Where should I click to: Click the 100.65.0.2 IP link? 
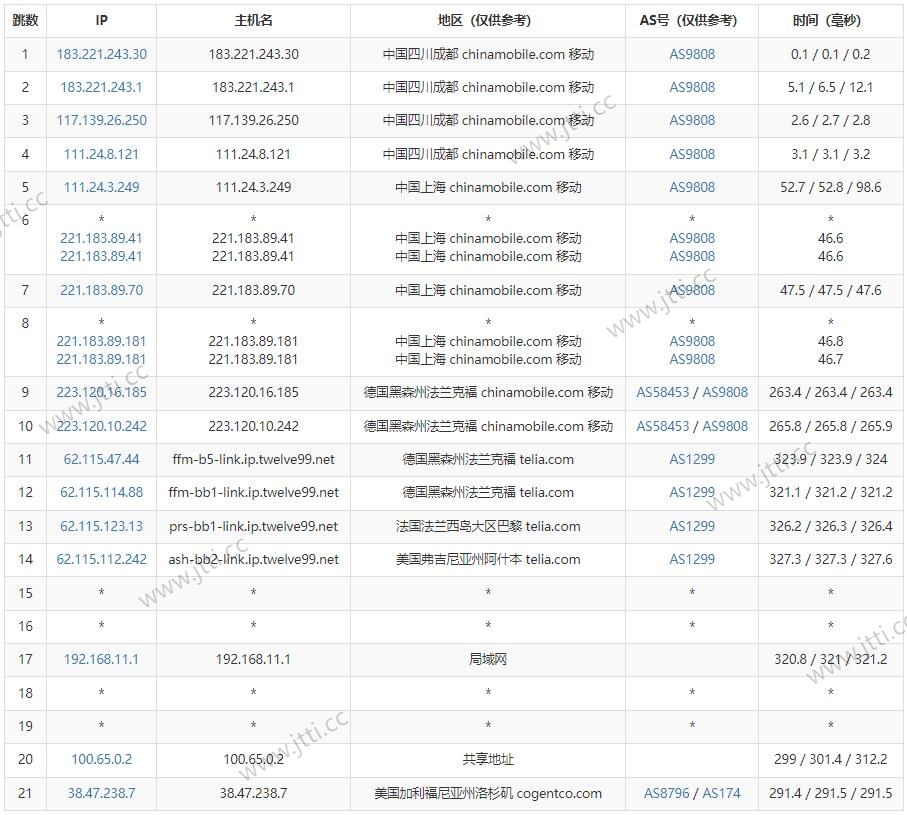pyautogui.click(x=101, y=759)
